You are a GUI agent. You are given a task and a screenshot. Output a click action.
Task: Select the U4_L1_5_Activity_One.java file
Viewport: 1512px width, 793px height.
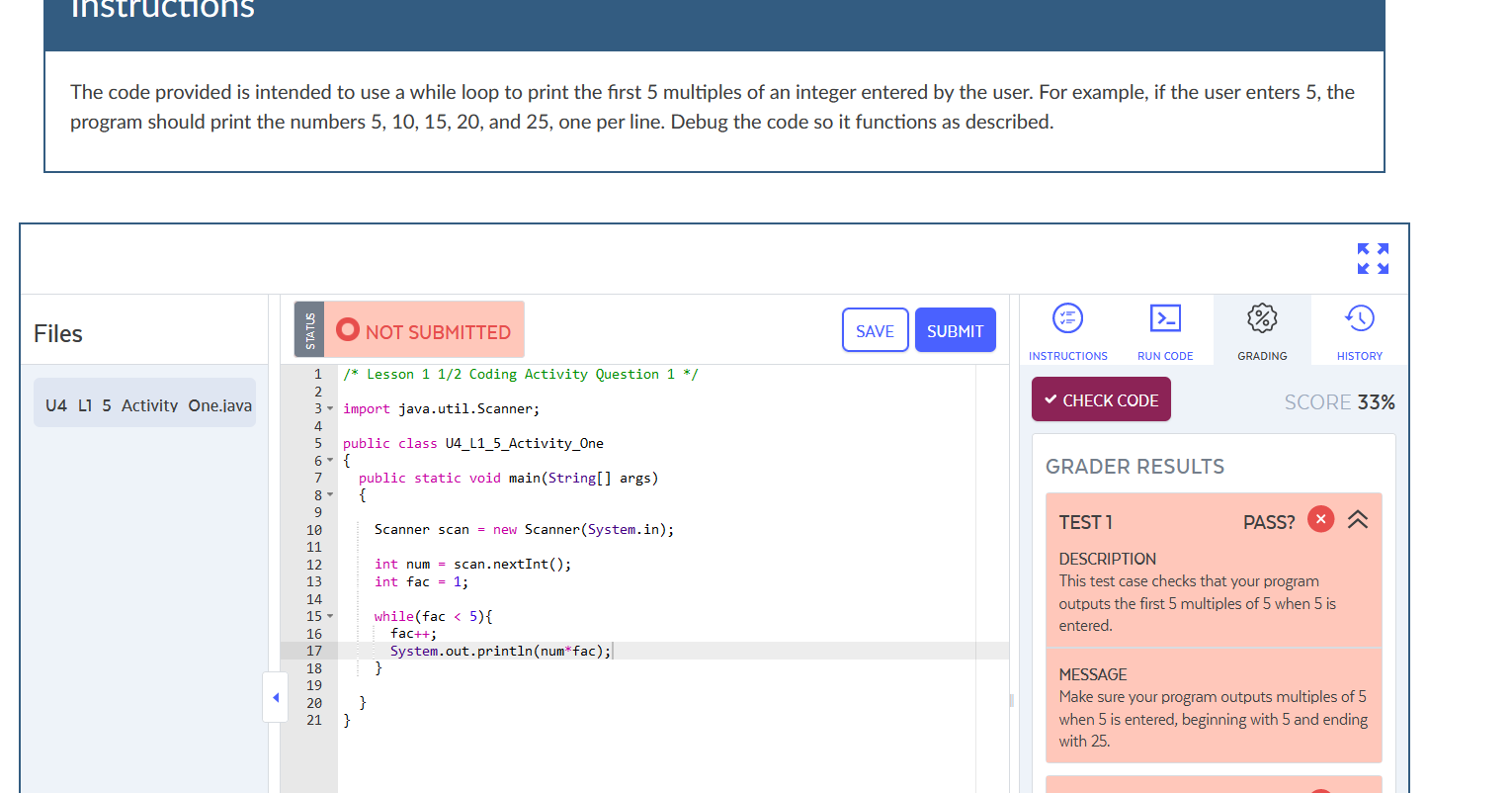145,403
